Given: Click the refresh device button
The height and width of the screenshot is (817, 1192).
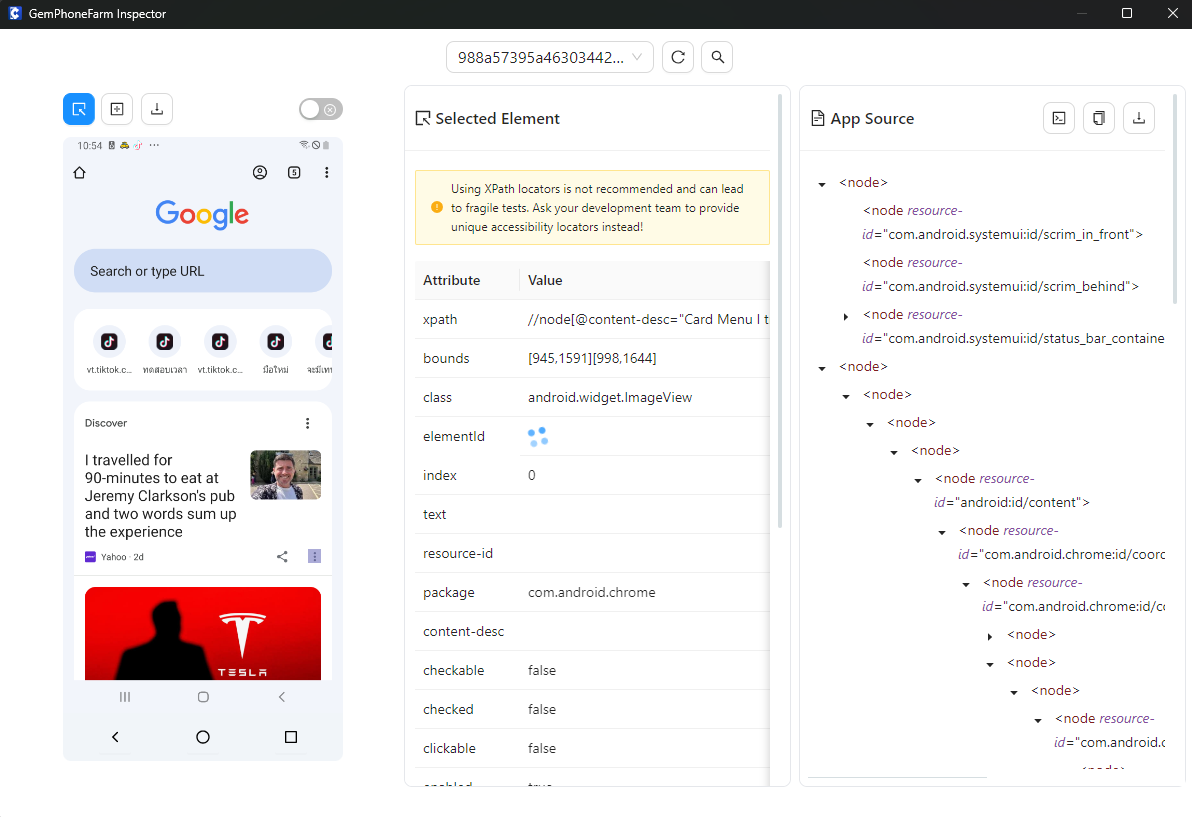Looking at the screenshot, I should tap(677, 57).
